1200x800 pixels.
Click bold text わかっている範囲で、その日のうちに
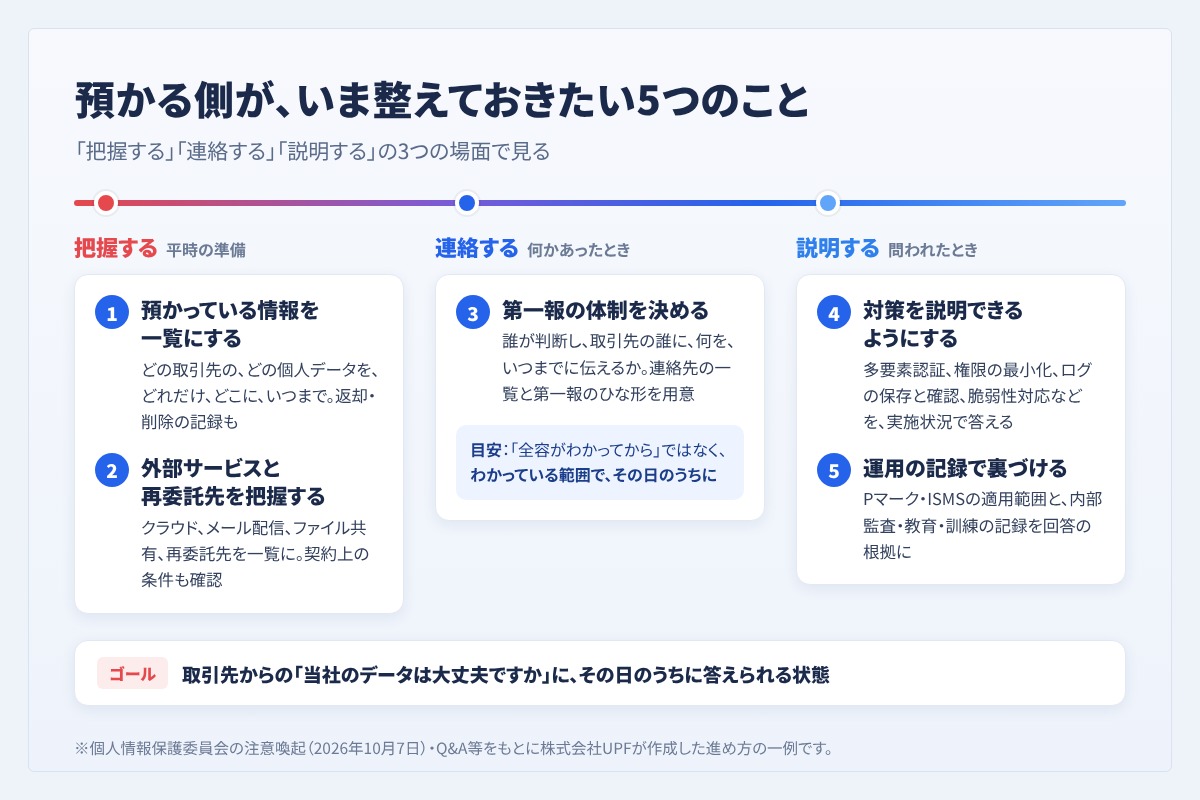(594, 475)
